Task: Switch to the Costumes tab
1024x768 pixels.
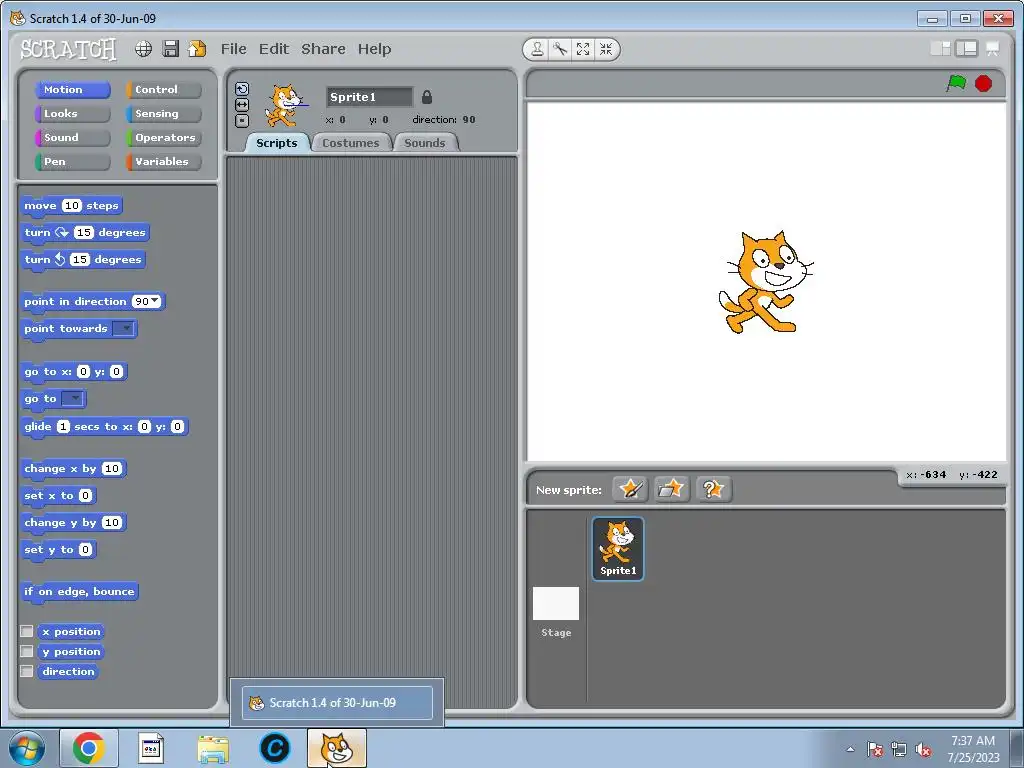Action: (351, 143)
